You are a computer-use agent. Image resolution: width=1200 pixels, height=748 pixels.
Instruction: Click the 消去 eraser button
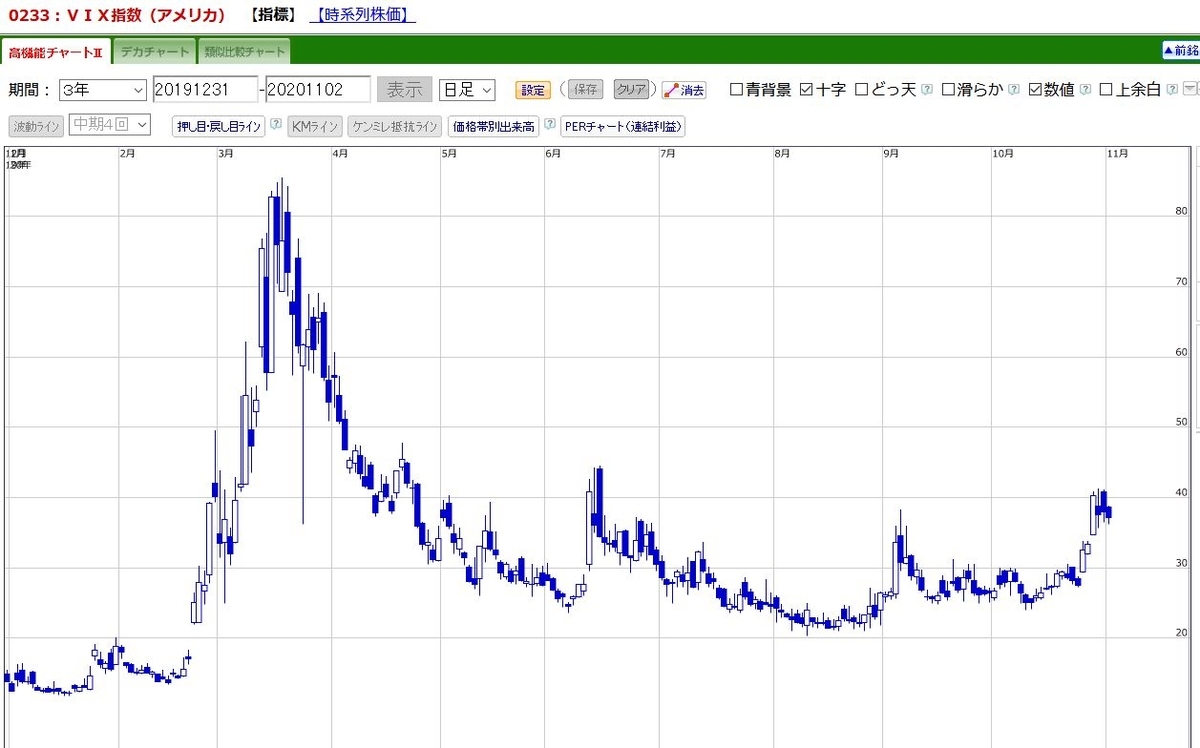[684, 90]
